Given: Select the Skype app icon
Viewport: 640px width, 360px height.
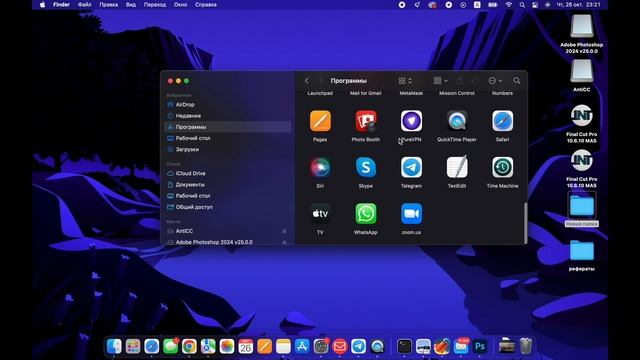Looking at the screenshot, I should pos(366,167).
